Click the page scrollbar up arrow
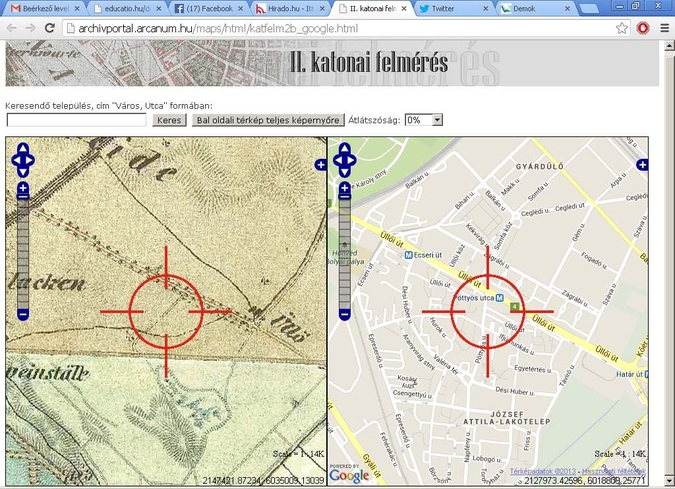This screenshot has height=489, width=675. [669, 45]
